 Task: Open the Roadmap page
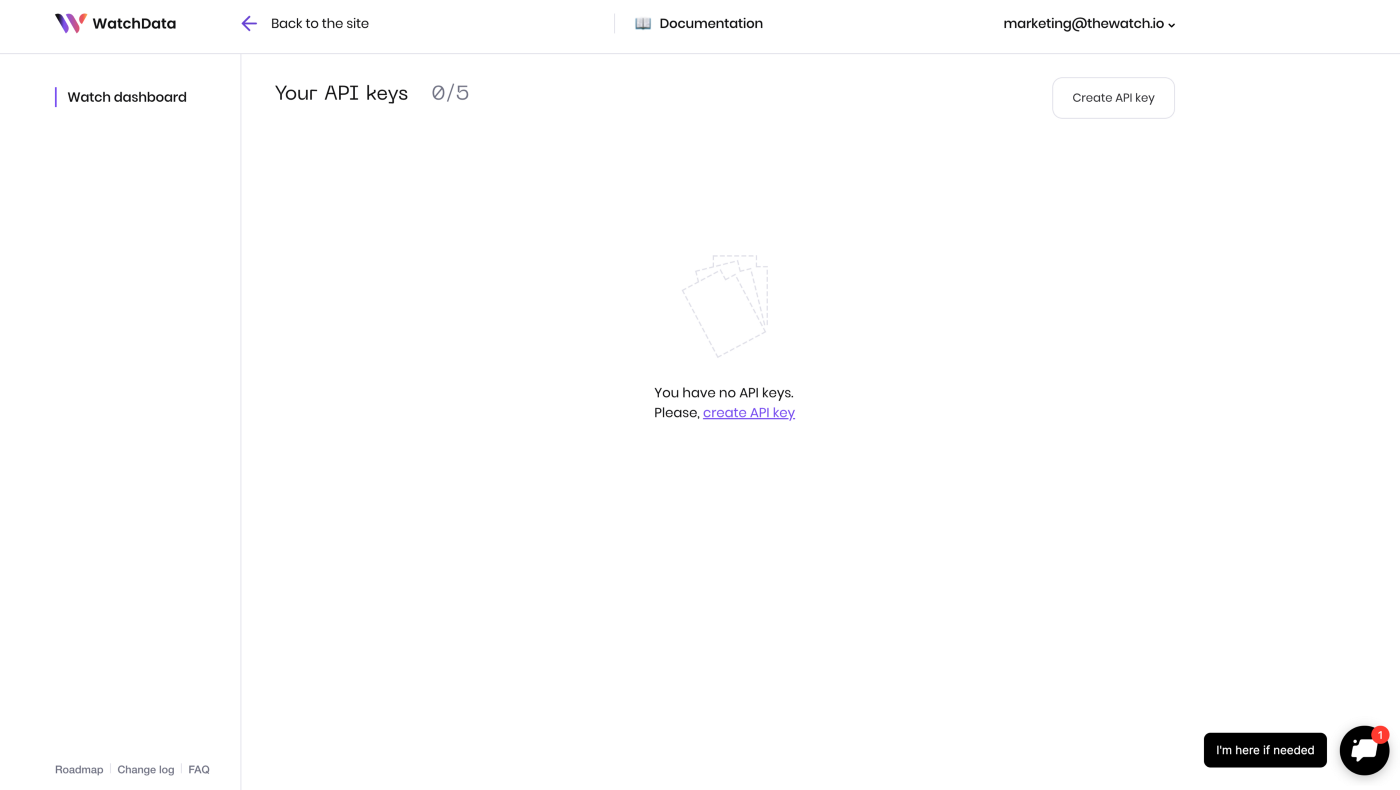tap(79, 769)
